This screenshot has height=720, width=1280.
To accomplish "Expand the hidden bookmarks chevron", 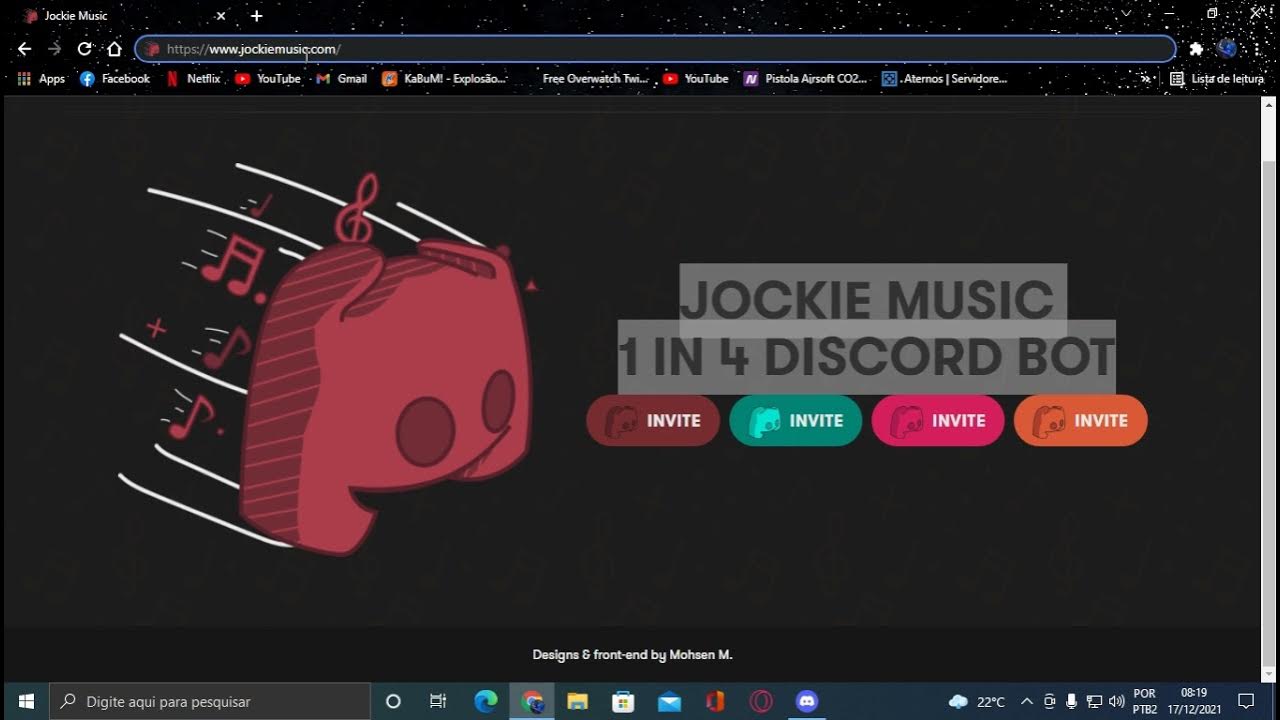I will 1145,79.
